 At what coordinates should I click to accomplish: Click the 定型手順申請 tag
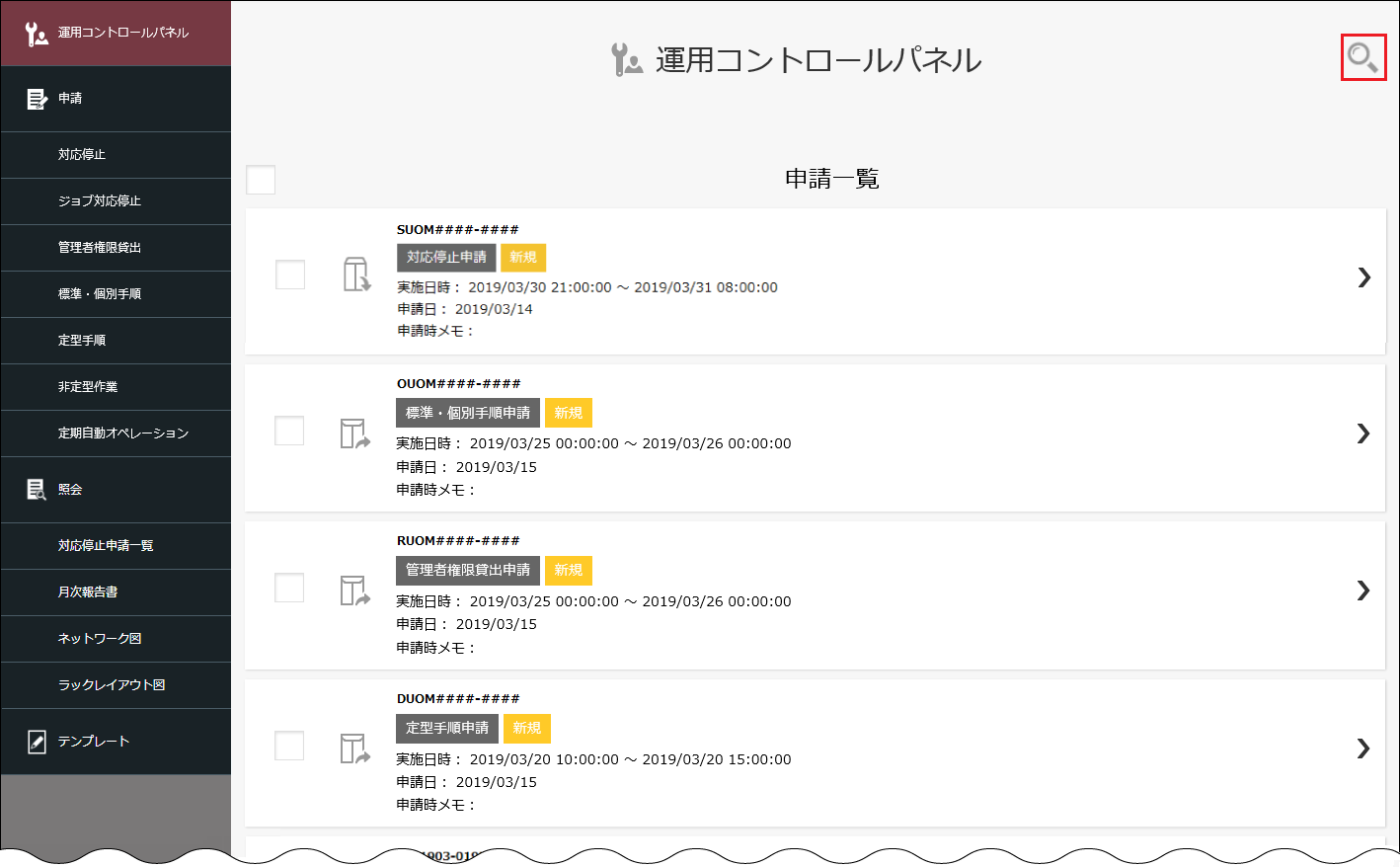[x=447, y=728]
